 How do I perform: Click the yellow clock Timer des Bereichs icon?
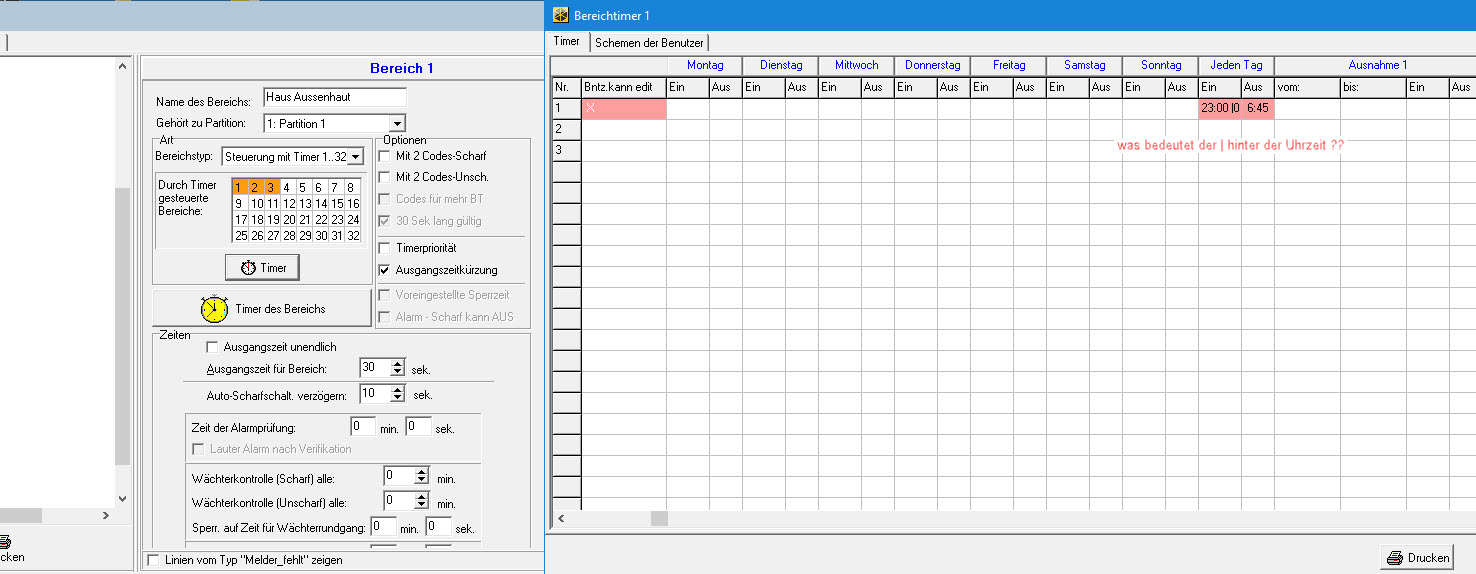[214, 309]
